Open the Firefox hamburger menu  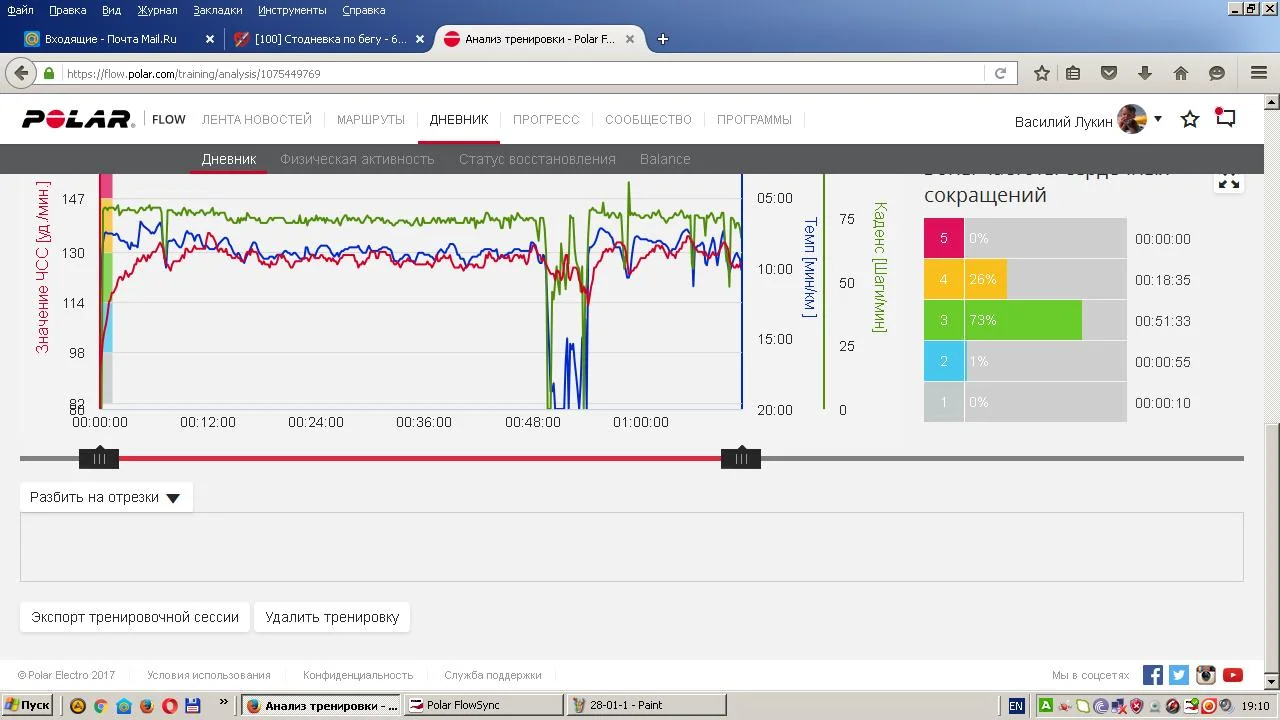[x=1259, y=73]
